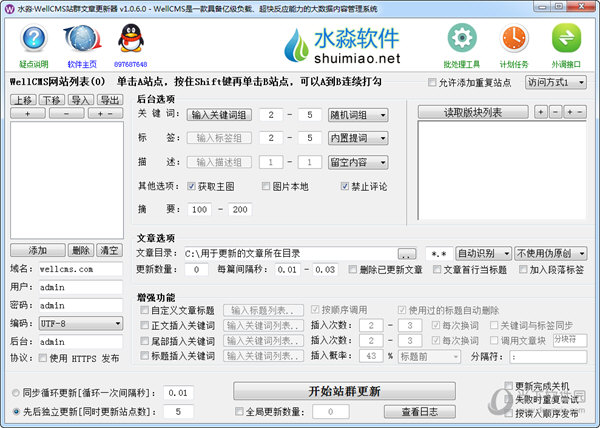Open the 内置提词 dropdown
This screenshot has height=428, width=600.
358,138
